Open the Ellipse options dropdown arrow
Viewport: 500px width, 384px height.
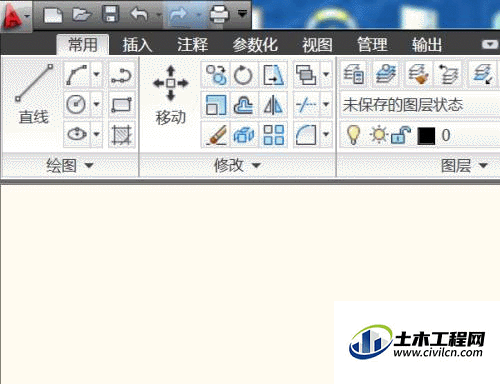[x=96, y=134]
